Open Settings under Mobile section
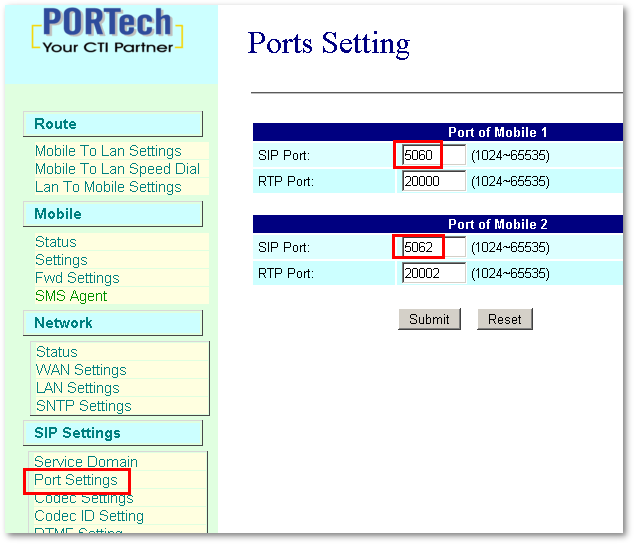Screen dimensions: 634x544 (x=61, y=260)
